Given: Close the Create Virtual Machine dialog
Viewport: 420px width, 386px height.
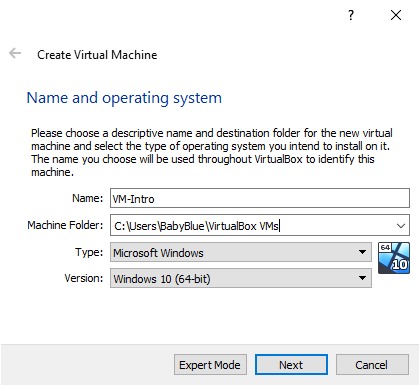Looking at the screenshot, I should (x=396, y=15).
